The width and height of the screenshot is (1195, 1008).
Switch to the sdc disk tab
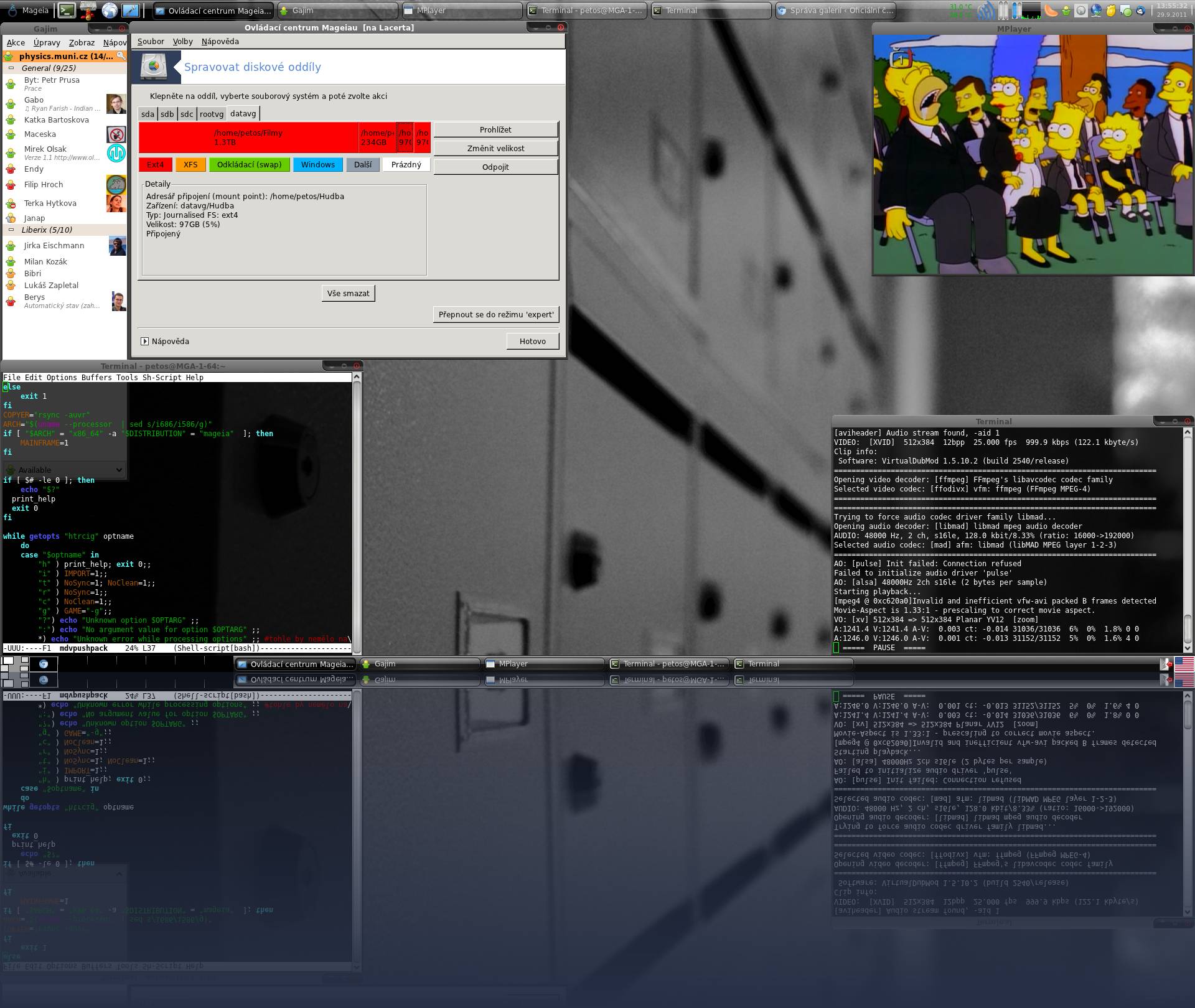pyautogui.click(x=187, y=114)
